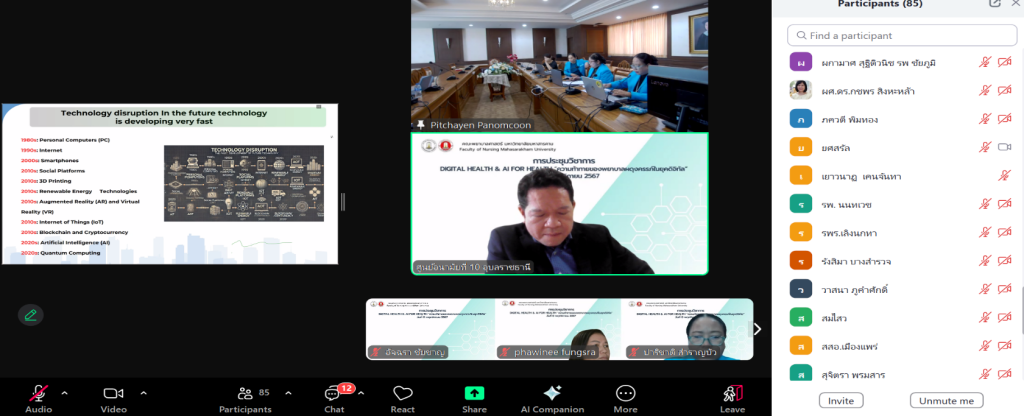Open the More options menu

click(x=626, y=398)
